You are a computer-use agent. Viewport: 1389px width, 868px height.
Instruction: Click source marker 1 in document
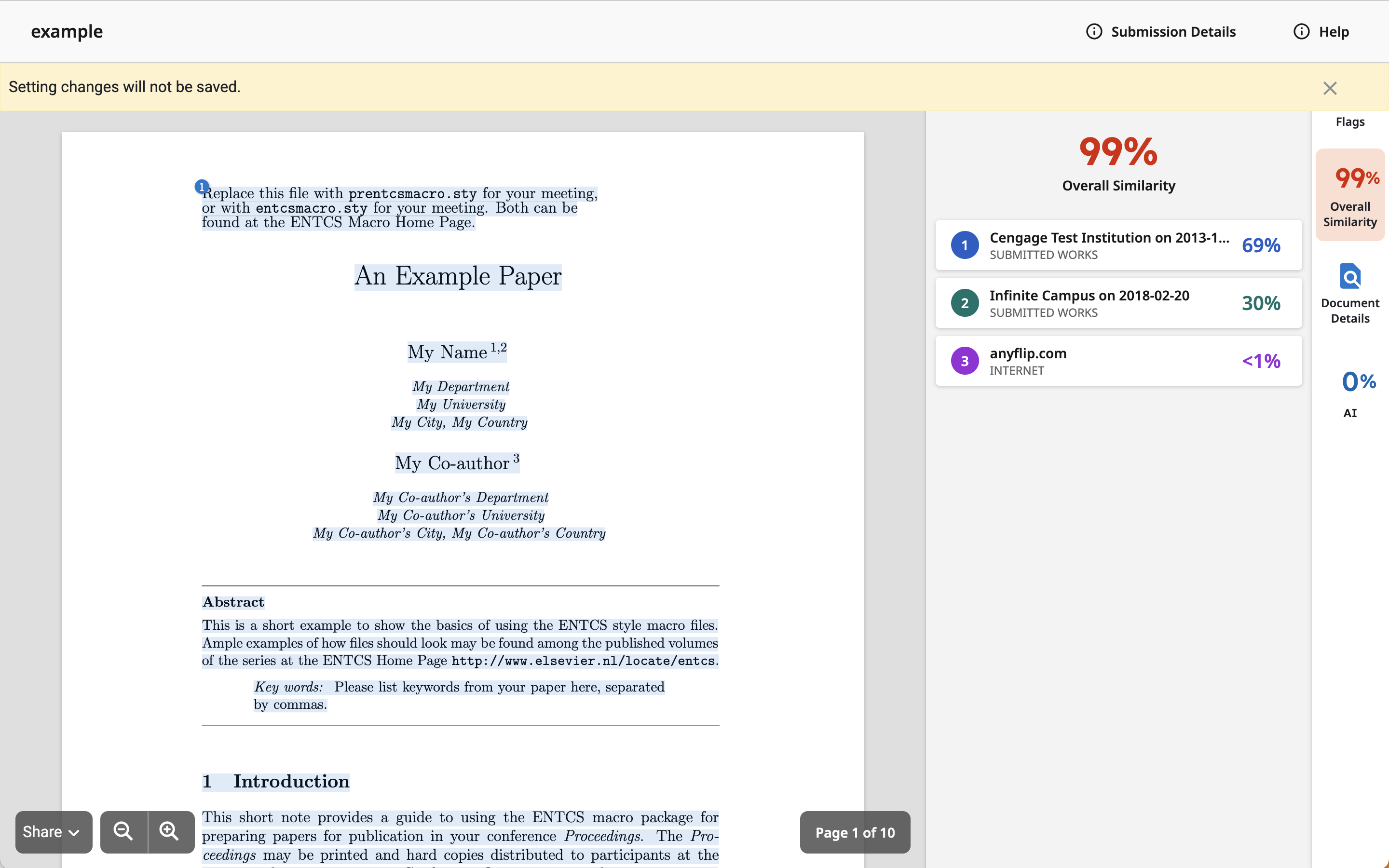coord(202,187)
